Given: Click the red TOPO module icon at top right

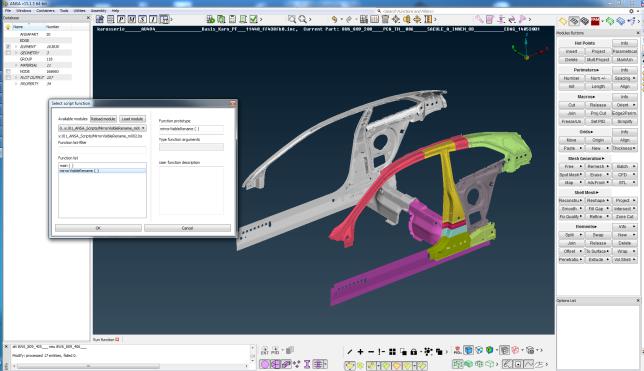Looking at the screenshot, I should pos(595,21).
